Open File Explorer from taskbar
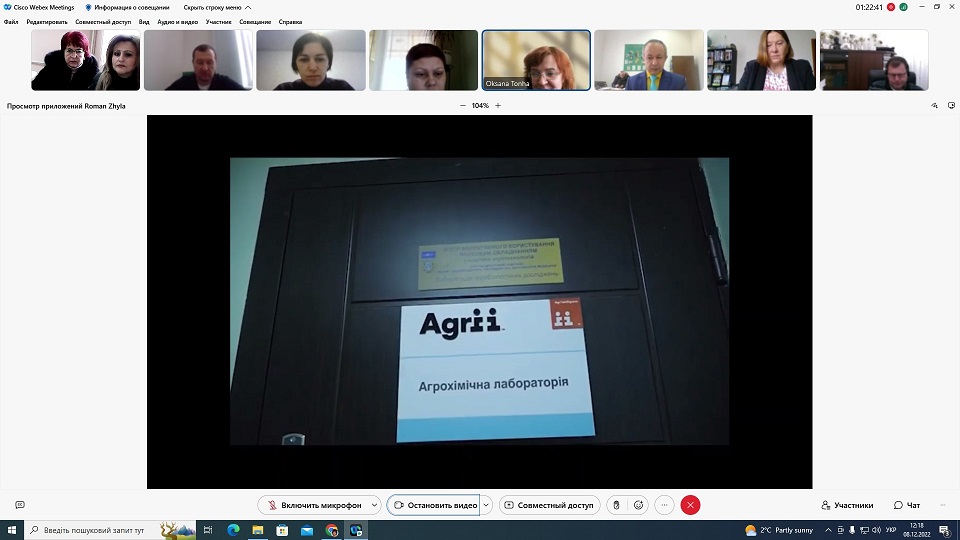 [258, 530]
